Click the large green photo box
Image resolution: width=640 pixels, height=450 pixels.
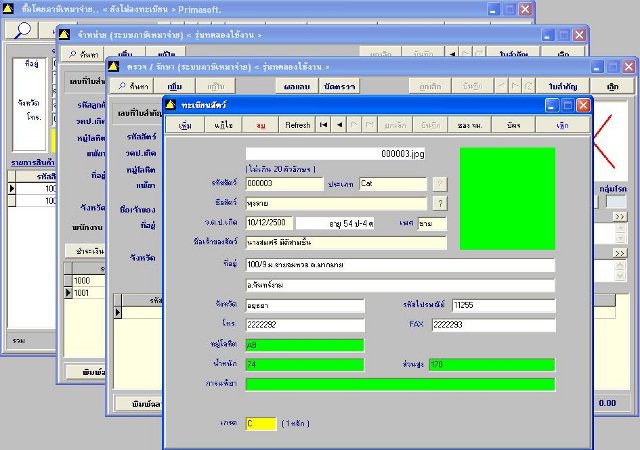tap(505, 198)
